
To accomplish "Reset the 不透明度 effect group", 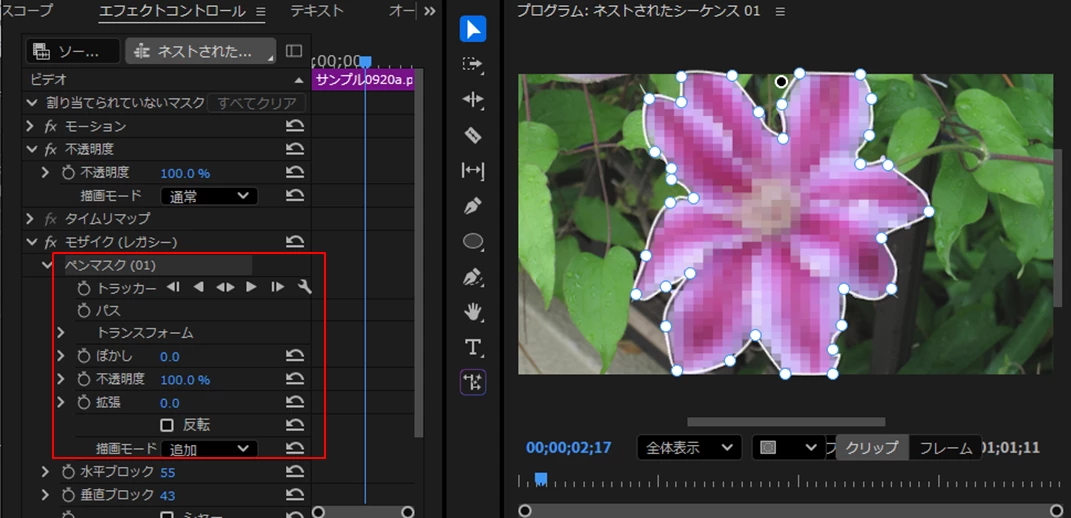I will (x=294, y=149).
